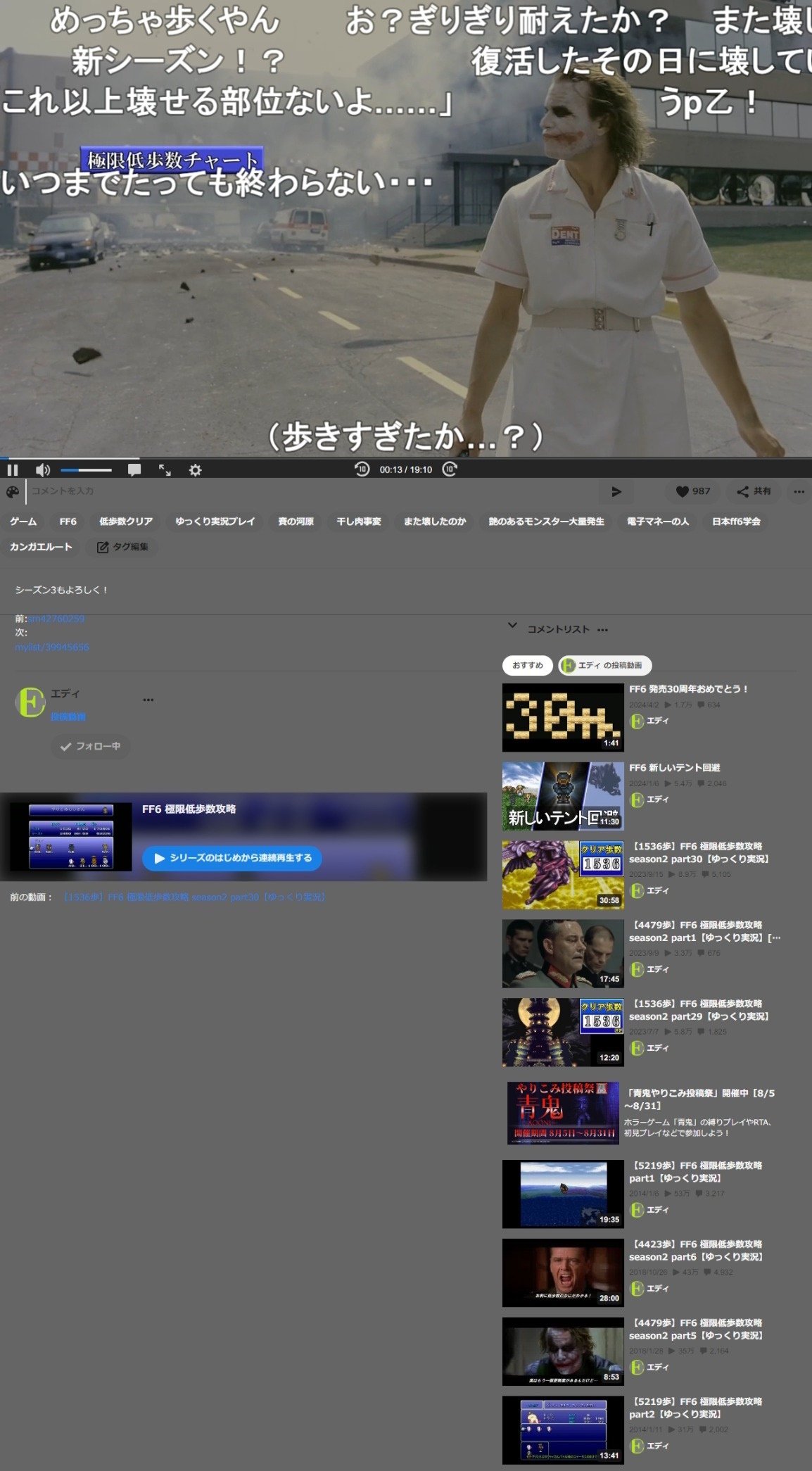Open the ゆっくり実況プレイ tag

[215, 522]
